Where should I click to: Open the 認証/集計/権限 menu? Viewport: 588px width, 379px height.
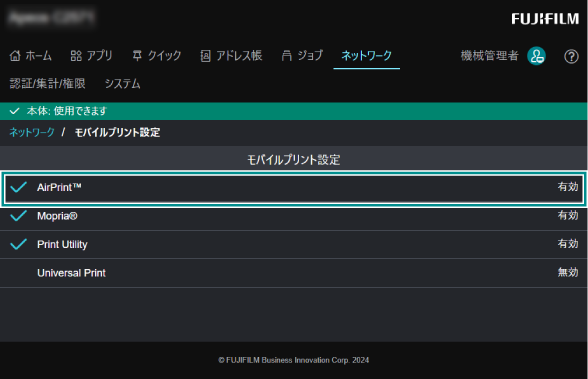coord(48,84)
